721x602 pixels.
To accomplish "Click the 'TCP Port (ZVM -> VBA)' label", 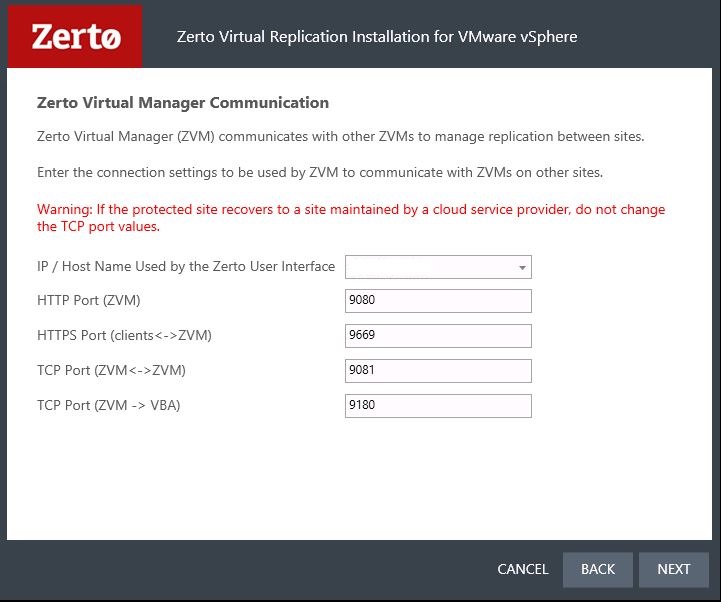I will [x=109, y=405].
